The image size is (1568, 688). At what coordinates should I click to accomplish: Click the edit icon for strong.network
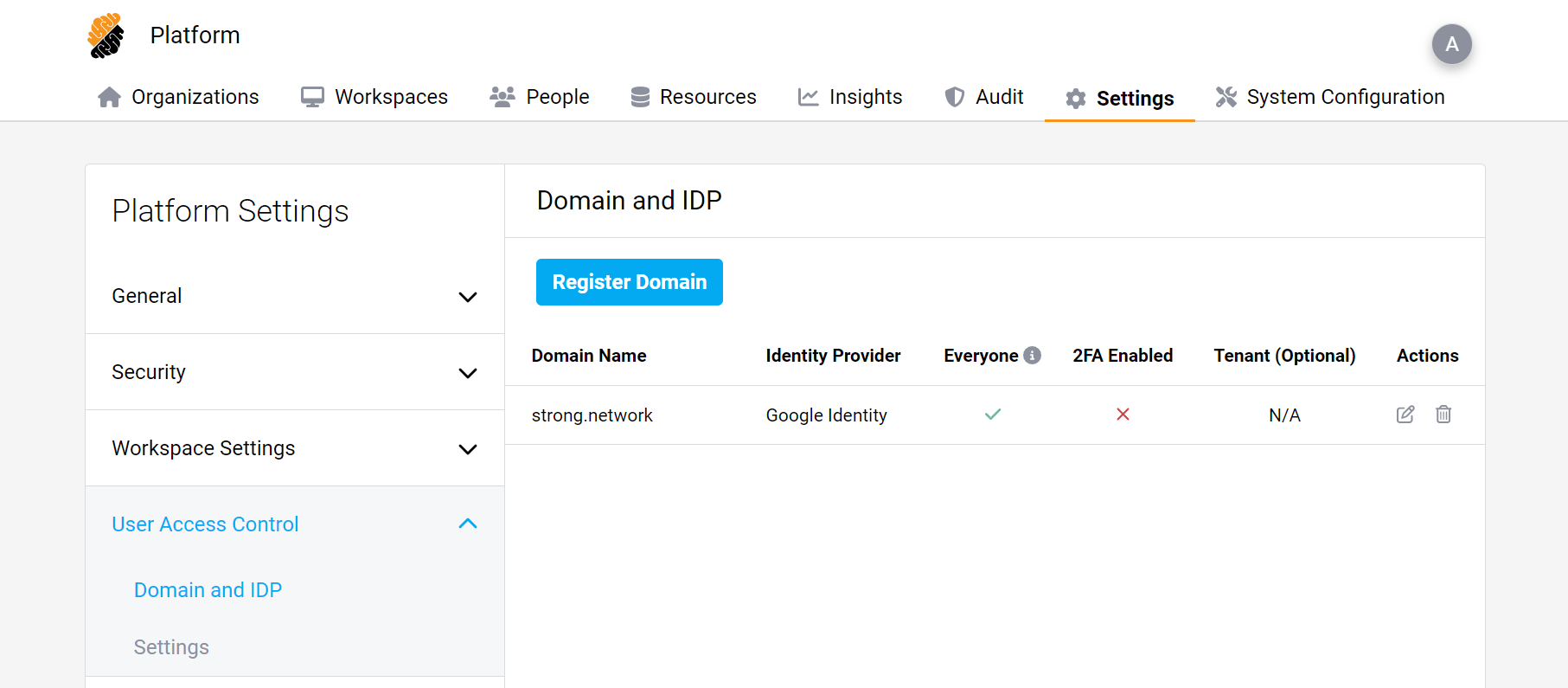pos(1405,415)
